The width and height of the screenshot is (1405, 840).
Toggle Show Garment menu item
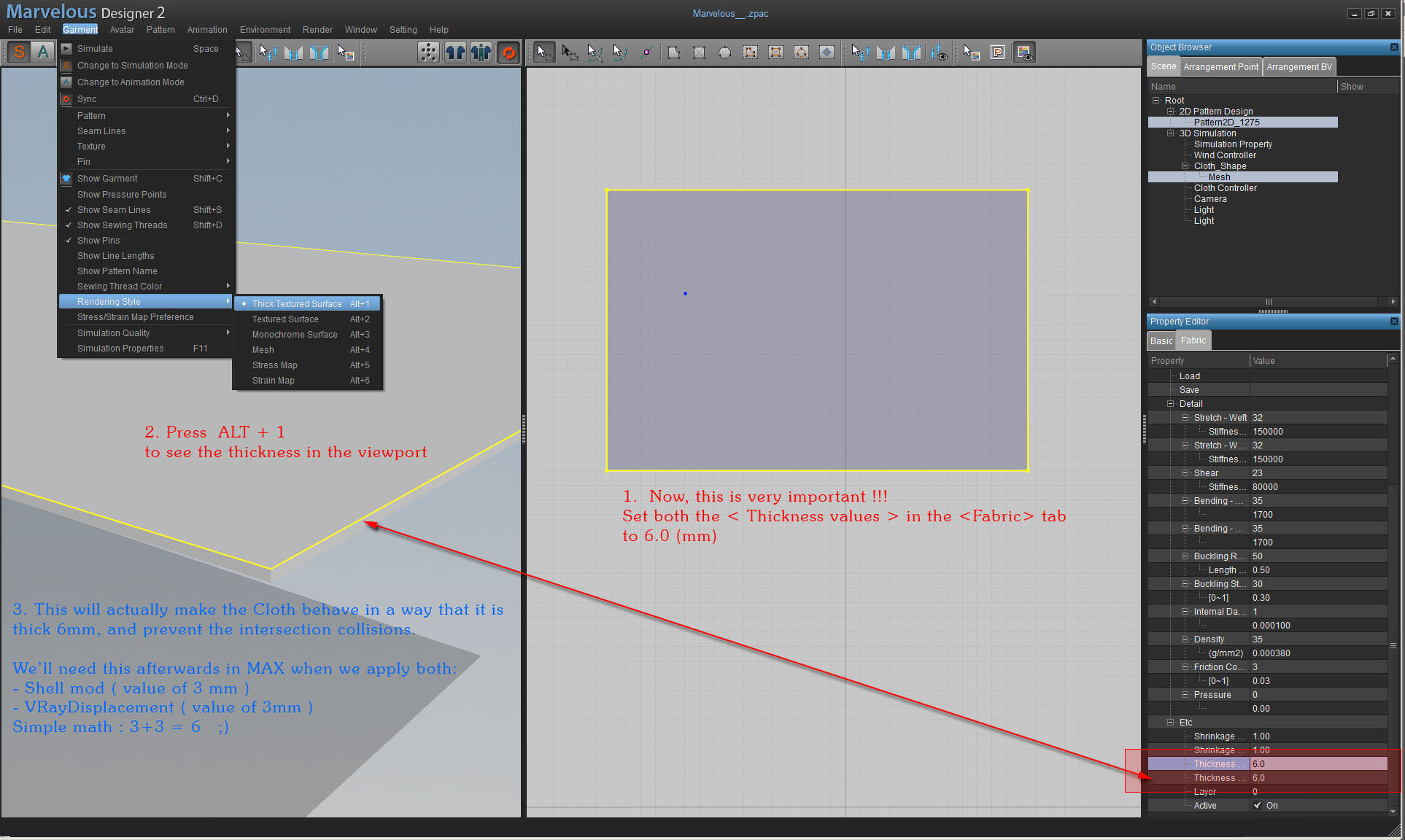tap(147, 179)
